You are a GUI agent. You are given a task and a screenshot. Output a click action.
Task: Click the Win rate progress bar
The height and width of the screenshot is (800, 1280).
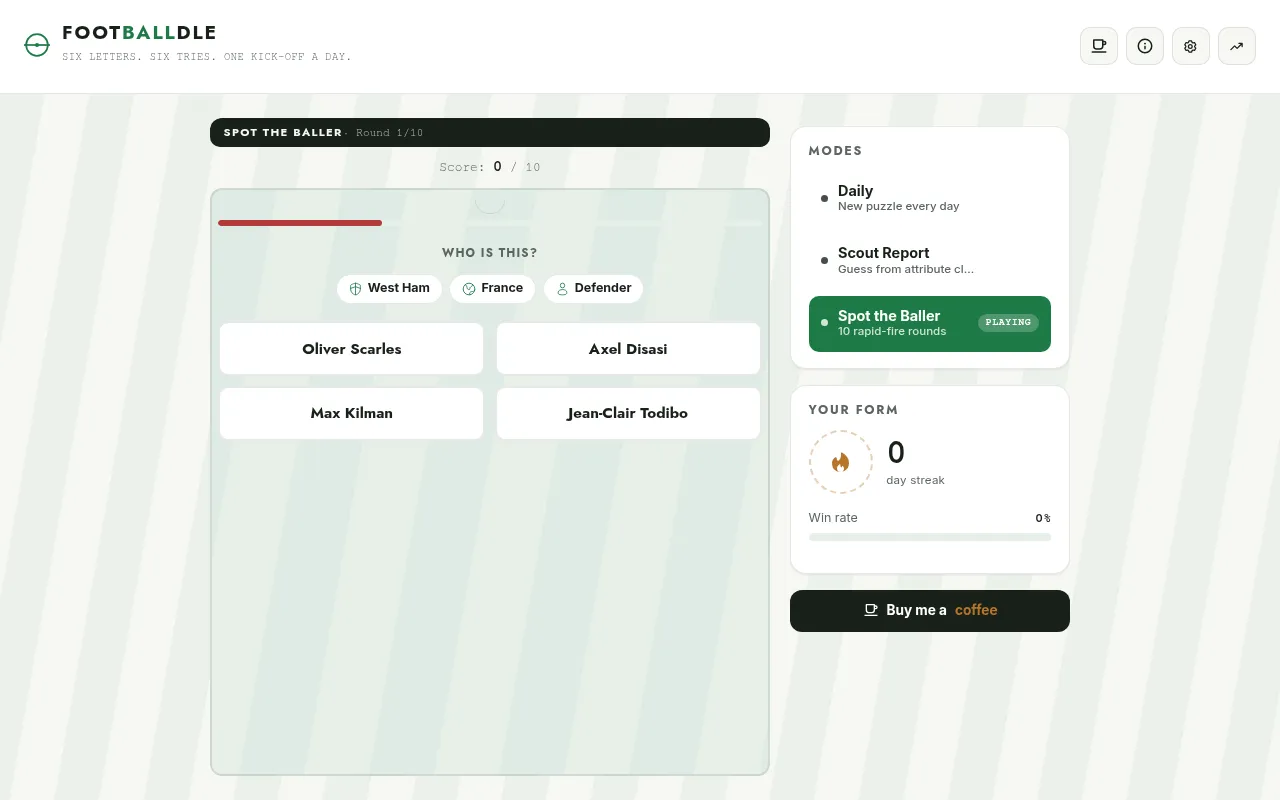click(x=930, y=537)
